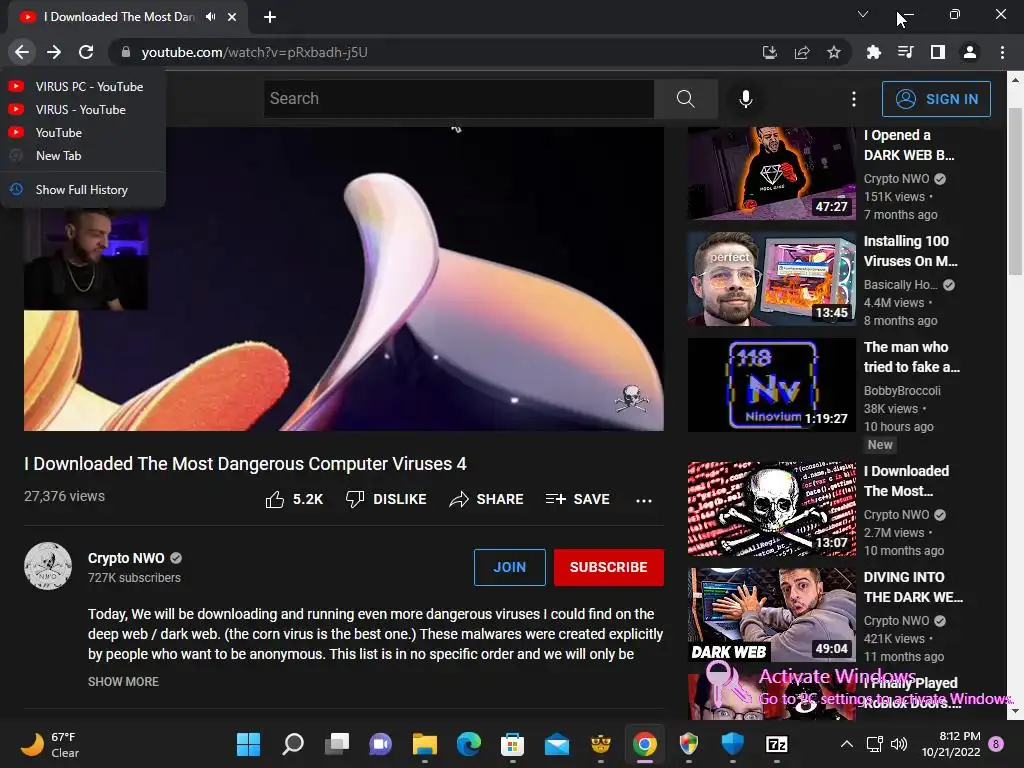Viewport: 1024px width, 768px height.
Task: Open the Chrome profile icon
Action: [970, 52]
